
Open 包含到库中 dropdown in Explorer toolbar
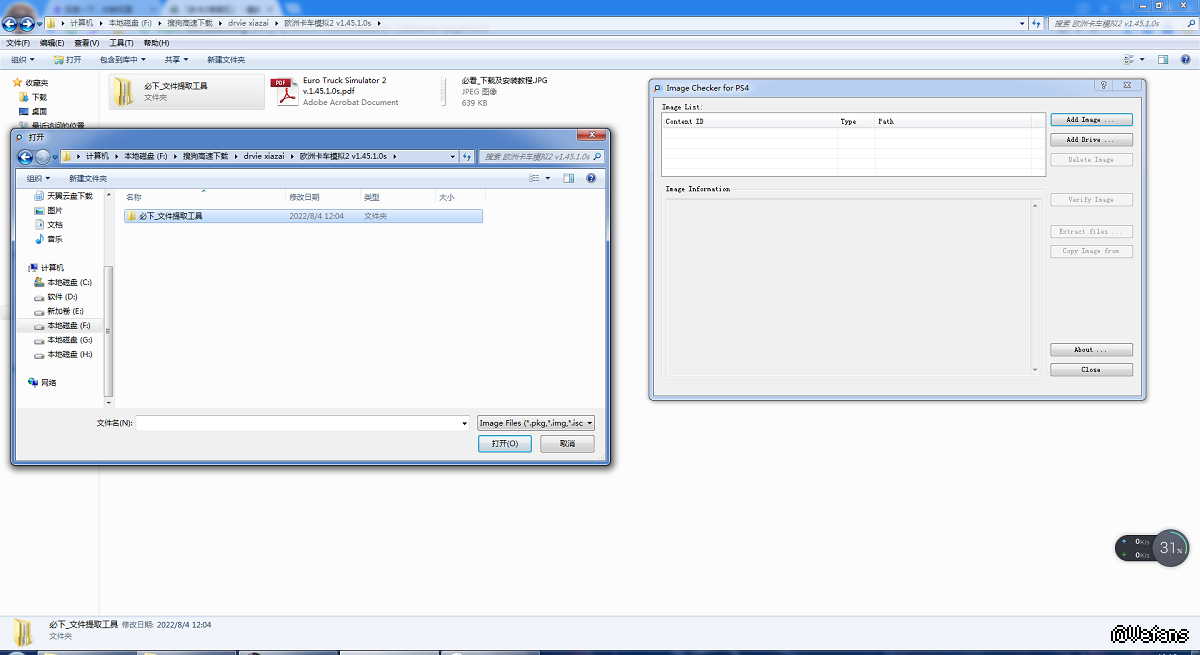pyautogui.click(x=122, y=60)
